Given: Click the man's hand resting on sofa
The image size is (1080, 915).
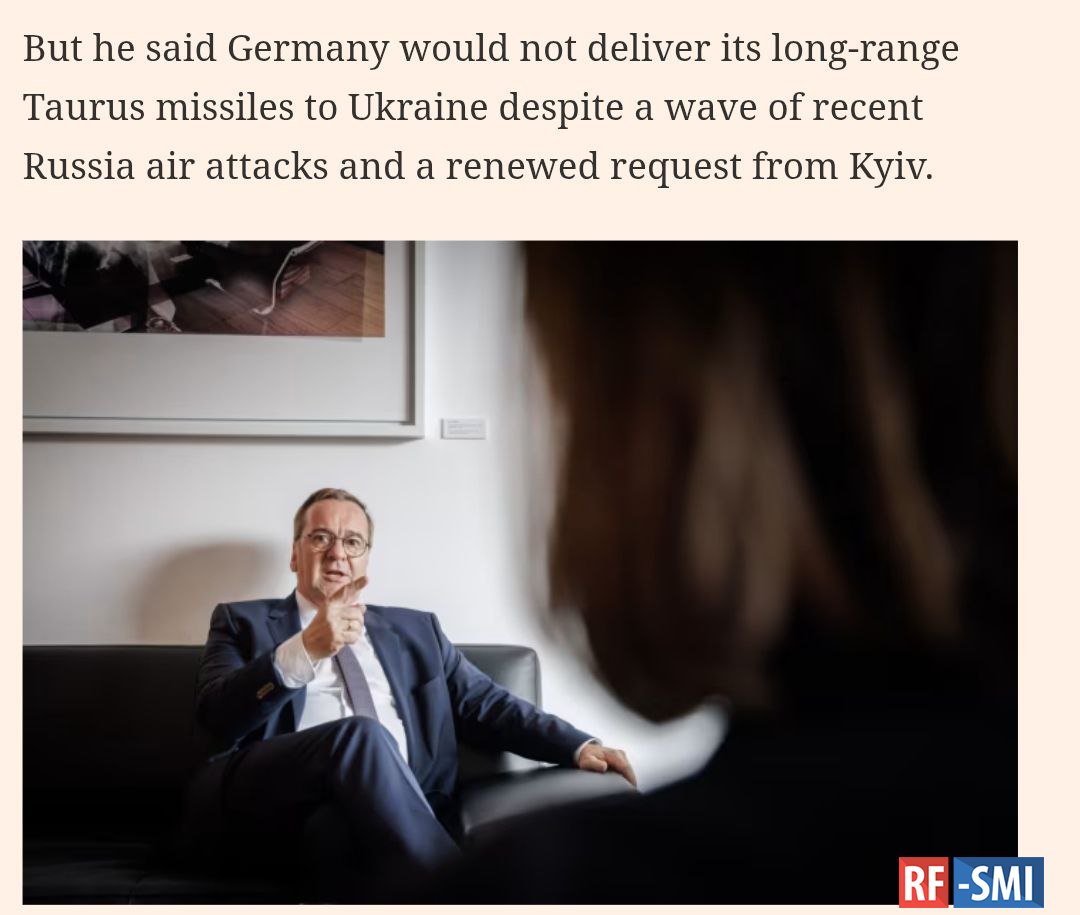Looking at the screenshot, I should click(606, 763).
